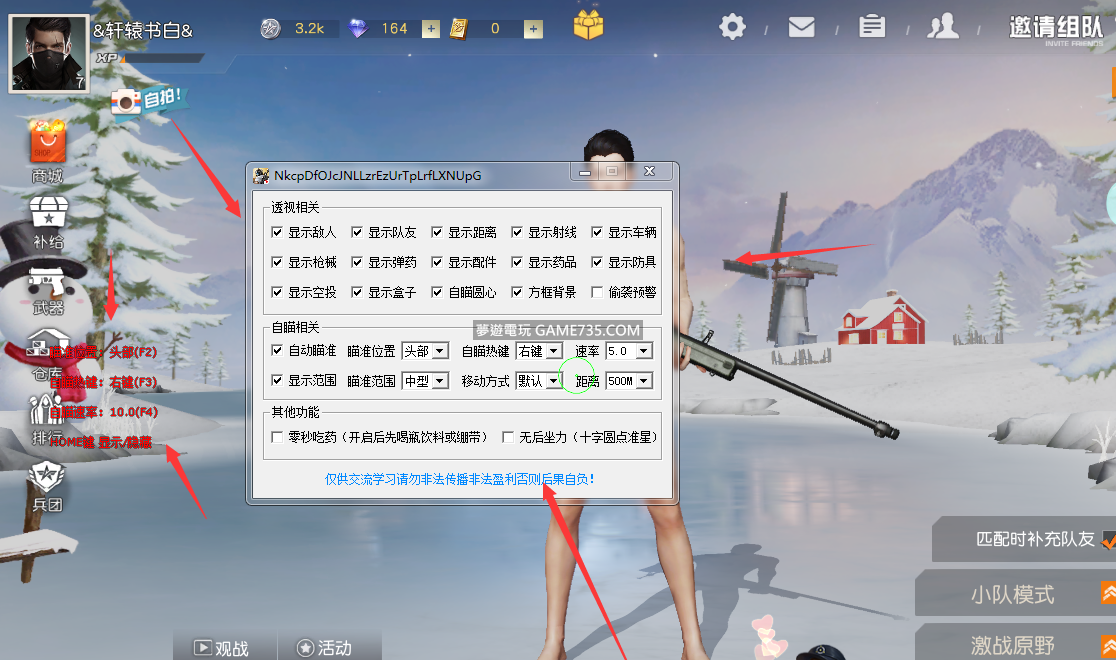
Task: Open the mail envelope inbox
Action: (801, 27)
